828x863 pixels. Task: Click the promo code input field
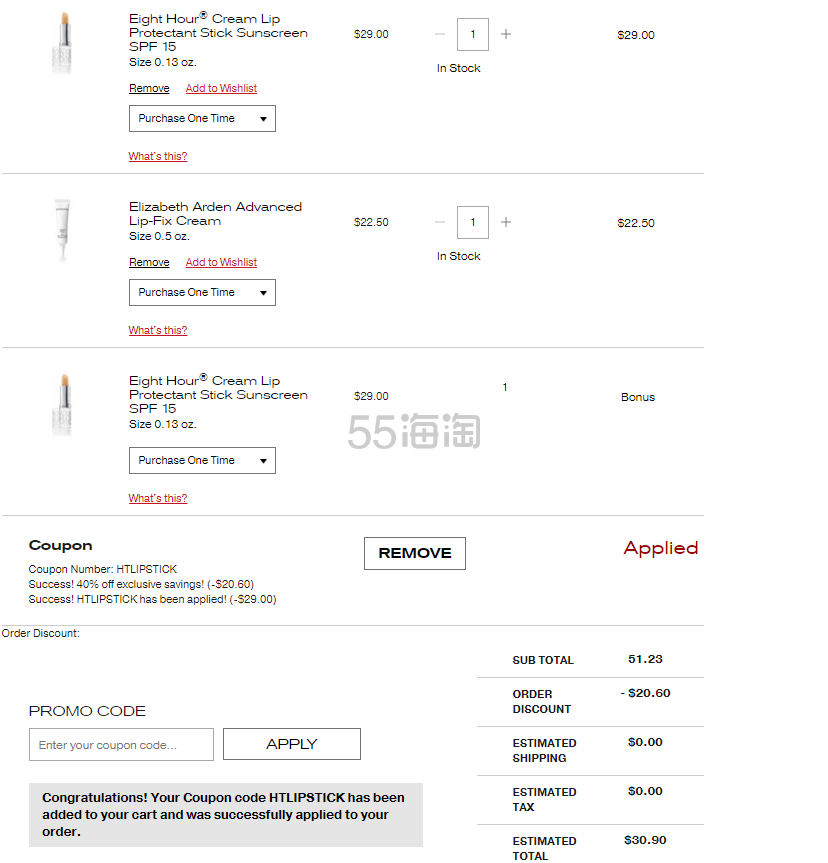(121, 745)
